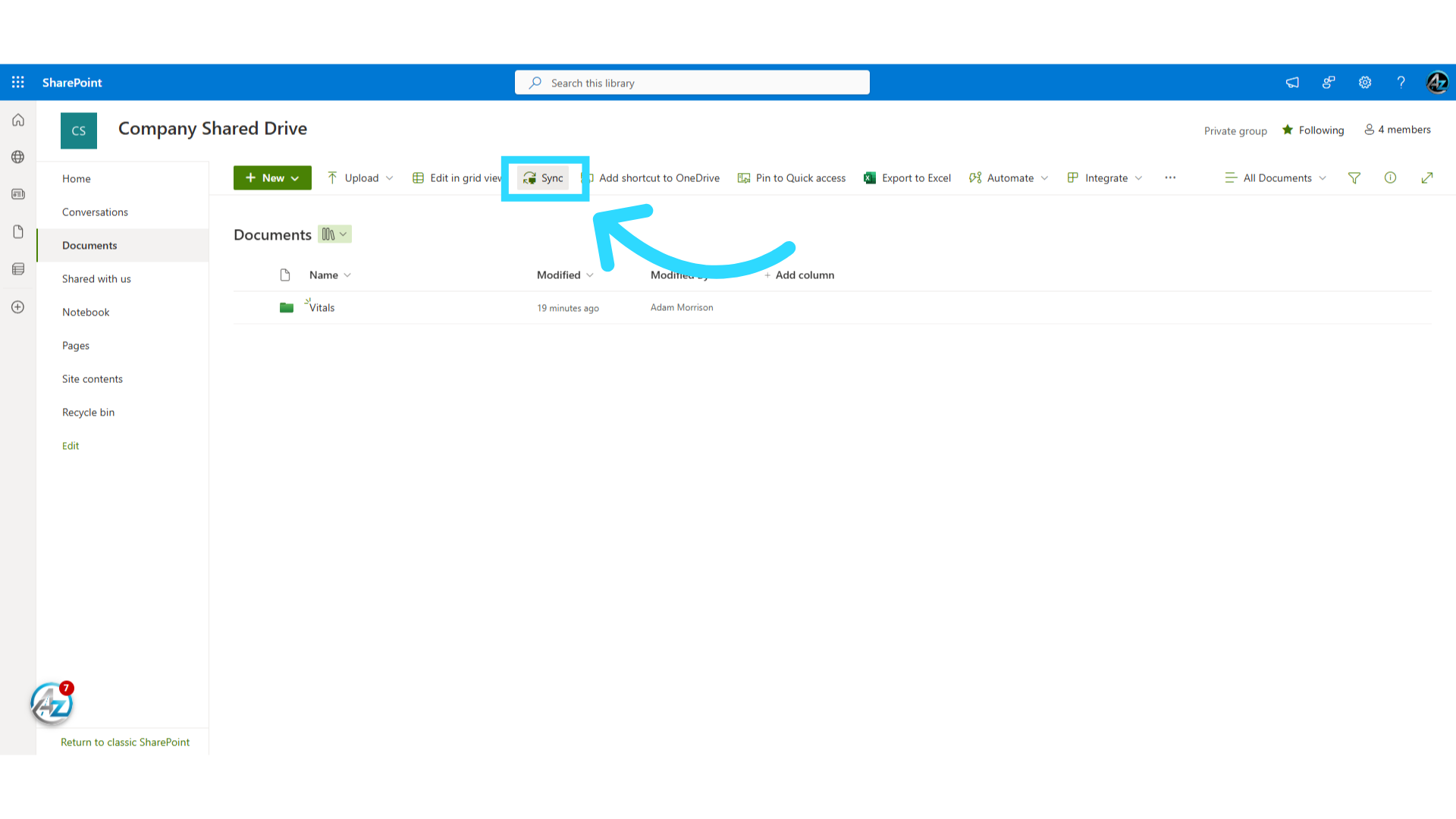This screenshot has height=819, width=1456.
Task: Open the filters pane funnel icon
Action: point(1354,178)
